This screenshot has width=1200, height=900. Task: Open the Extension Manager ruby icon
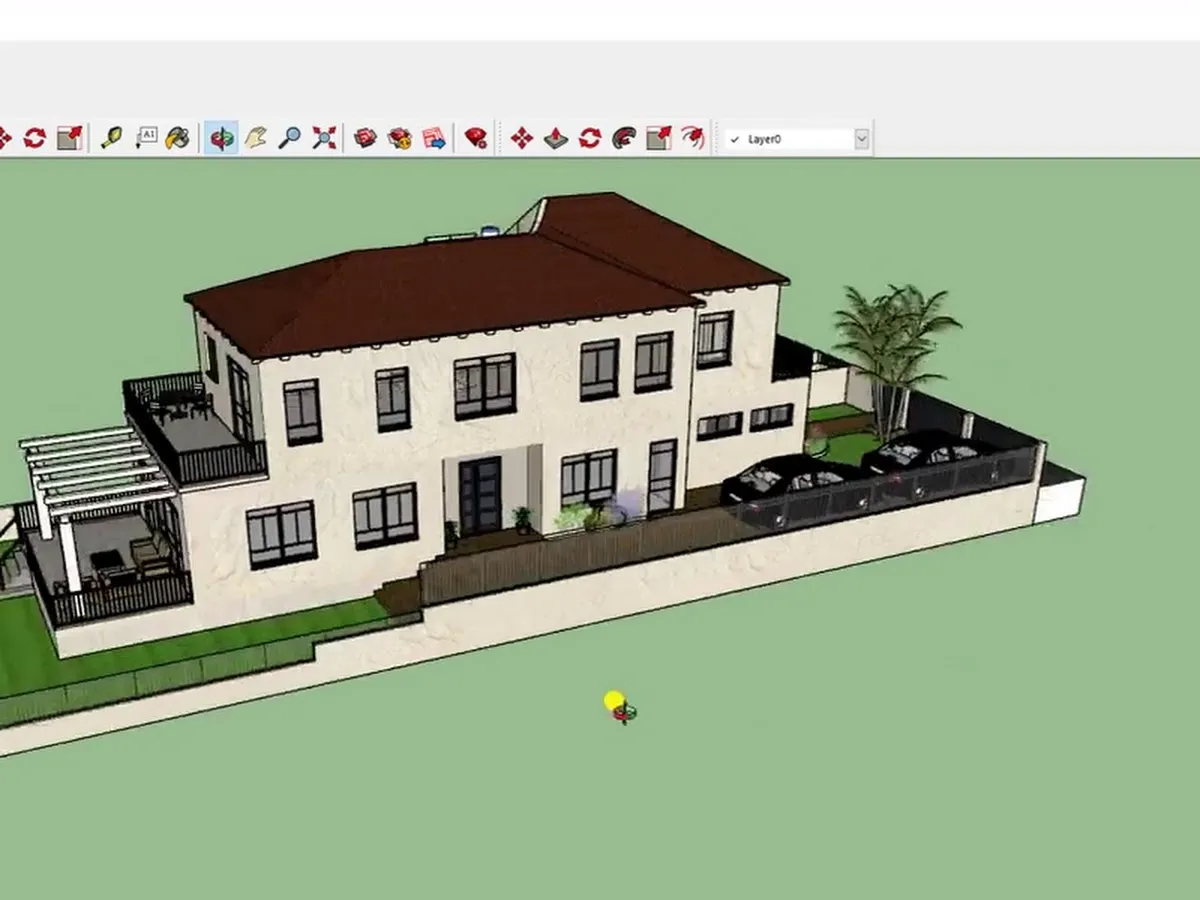(x=476, y=138)
